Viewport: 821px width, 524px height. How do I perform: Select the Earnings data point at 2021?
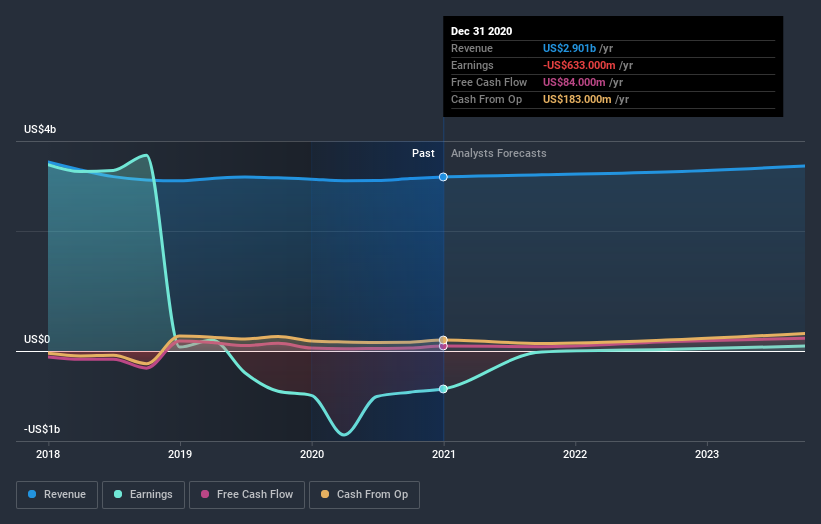click(443, 389)
